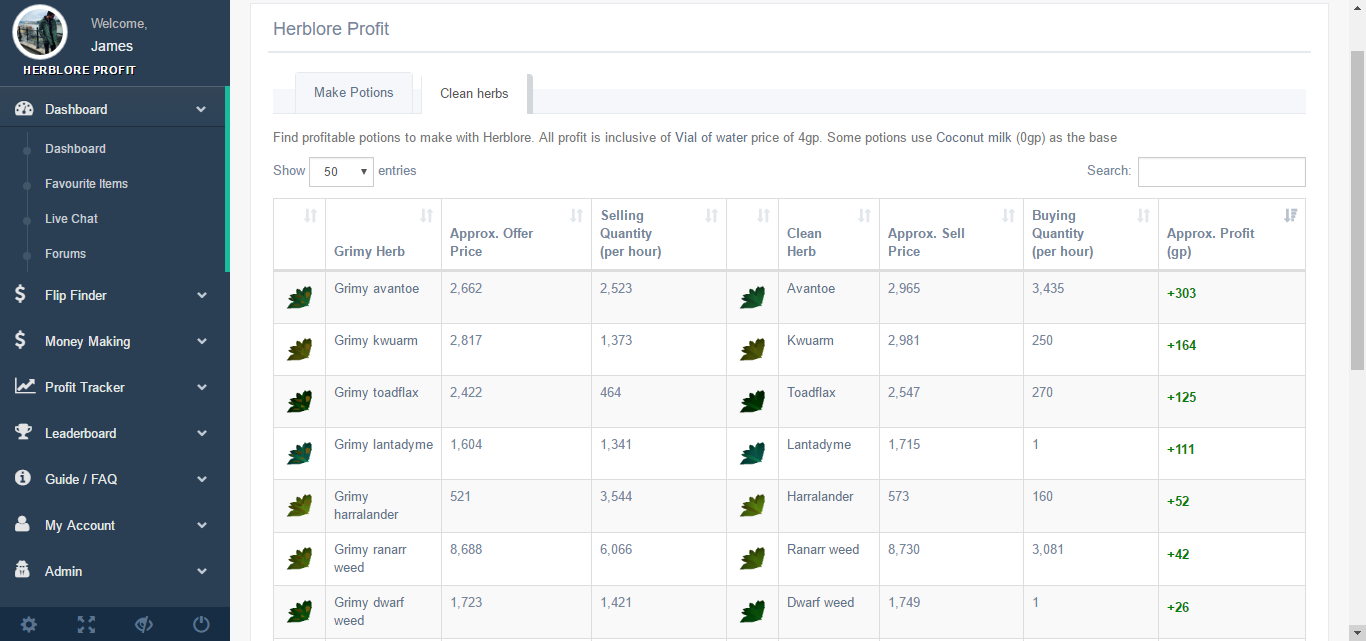1366x641 pixels.
Task: Sort by Clean Herb column header
Action: [x=829, y=234]
